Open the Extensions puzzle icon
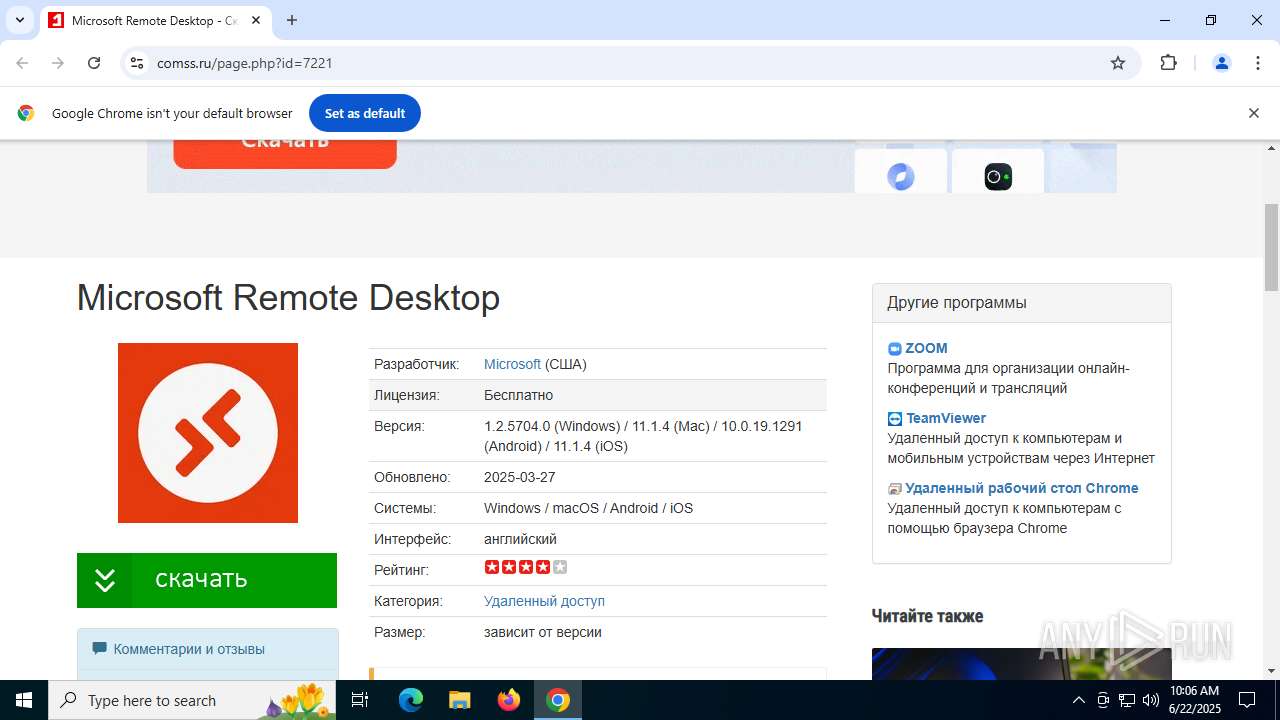Screen dimensions: 1280x720 tap(1168, 63)
